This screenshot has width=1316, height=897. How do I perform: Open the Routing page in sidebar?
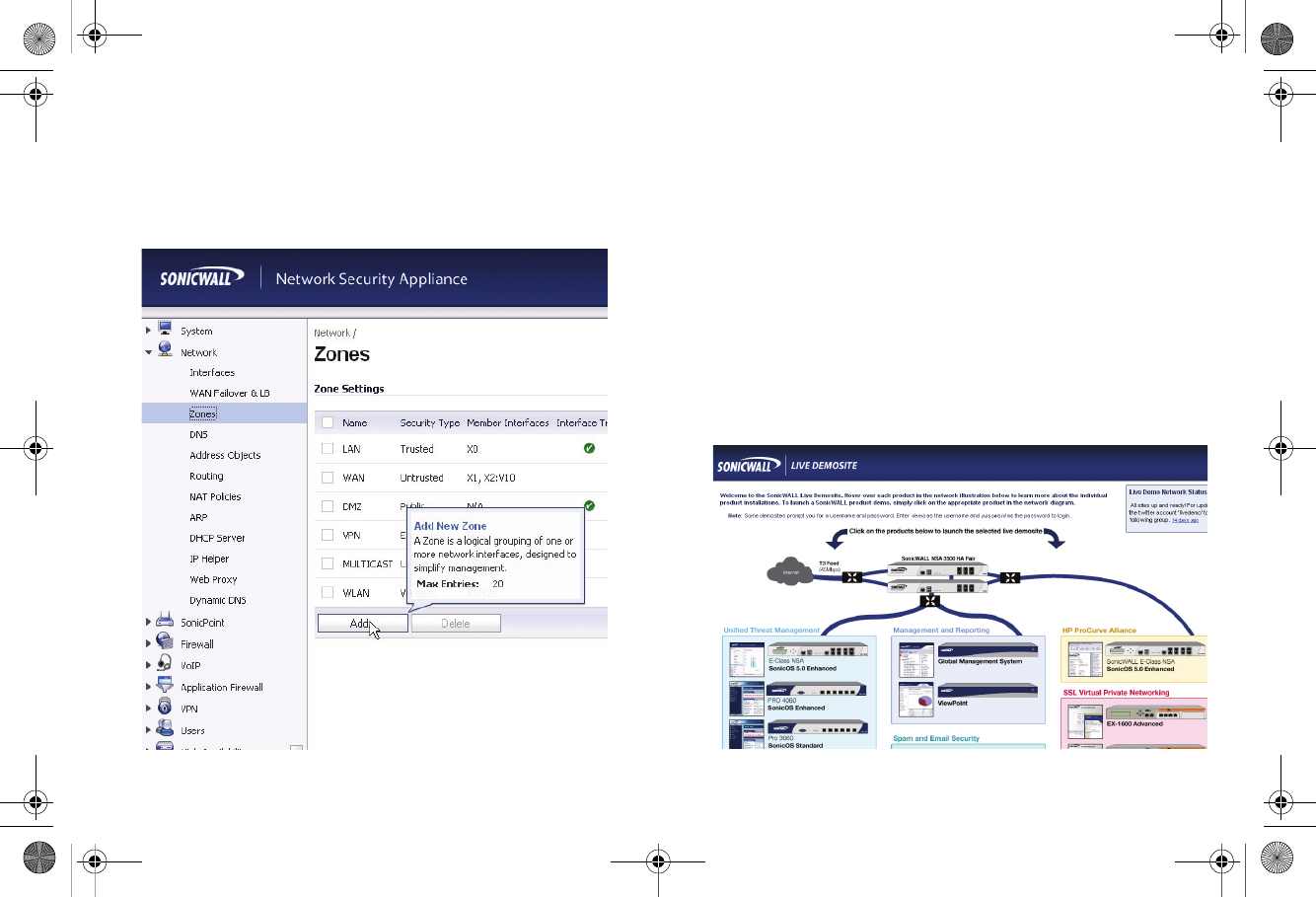pyautogui.click(x=206, y=477)
